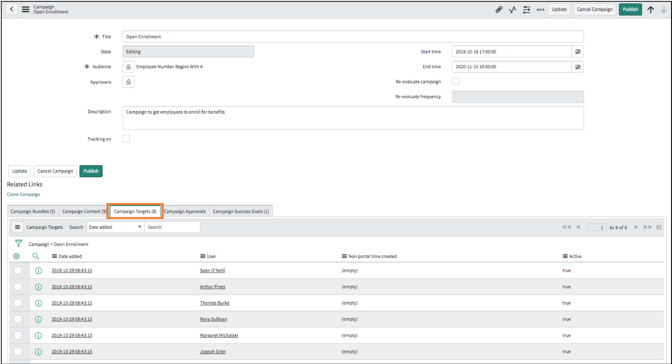672x364 pixels.
Task: Open the form context menu hamburger icon
Action: coord(26,9)
